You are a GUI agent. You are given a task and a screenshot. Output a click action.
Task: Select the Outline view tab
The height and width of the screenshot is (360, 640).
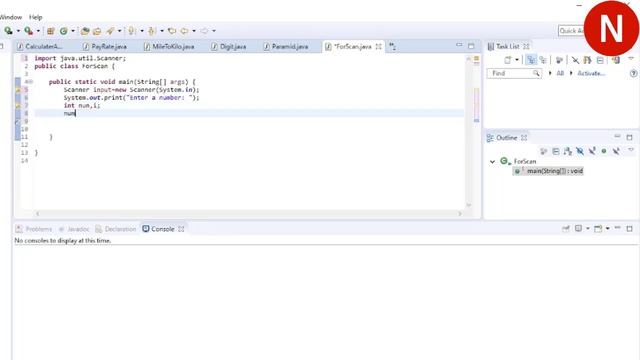507,138
